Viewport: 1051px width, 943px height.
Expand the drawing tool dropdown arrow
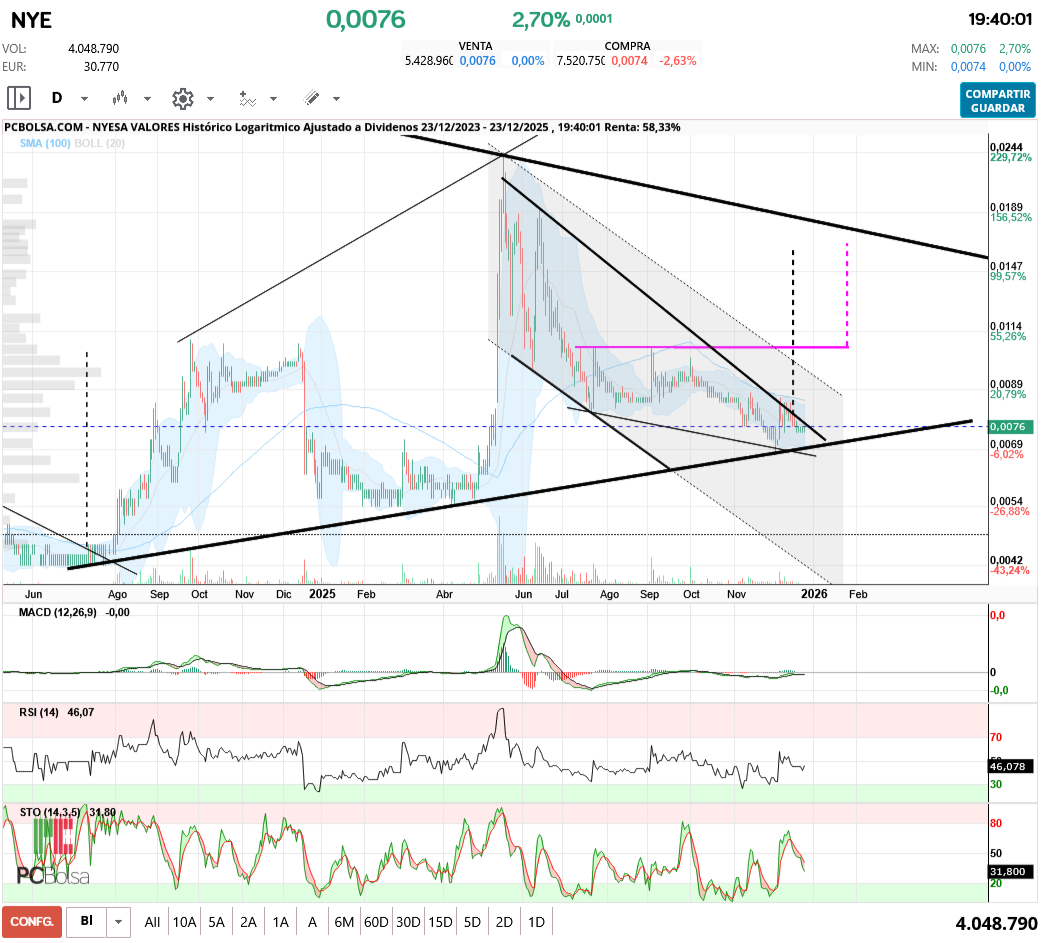[x=335, y=98]
